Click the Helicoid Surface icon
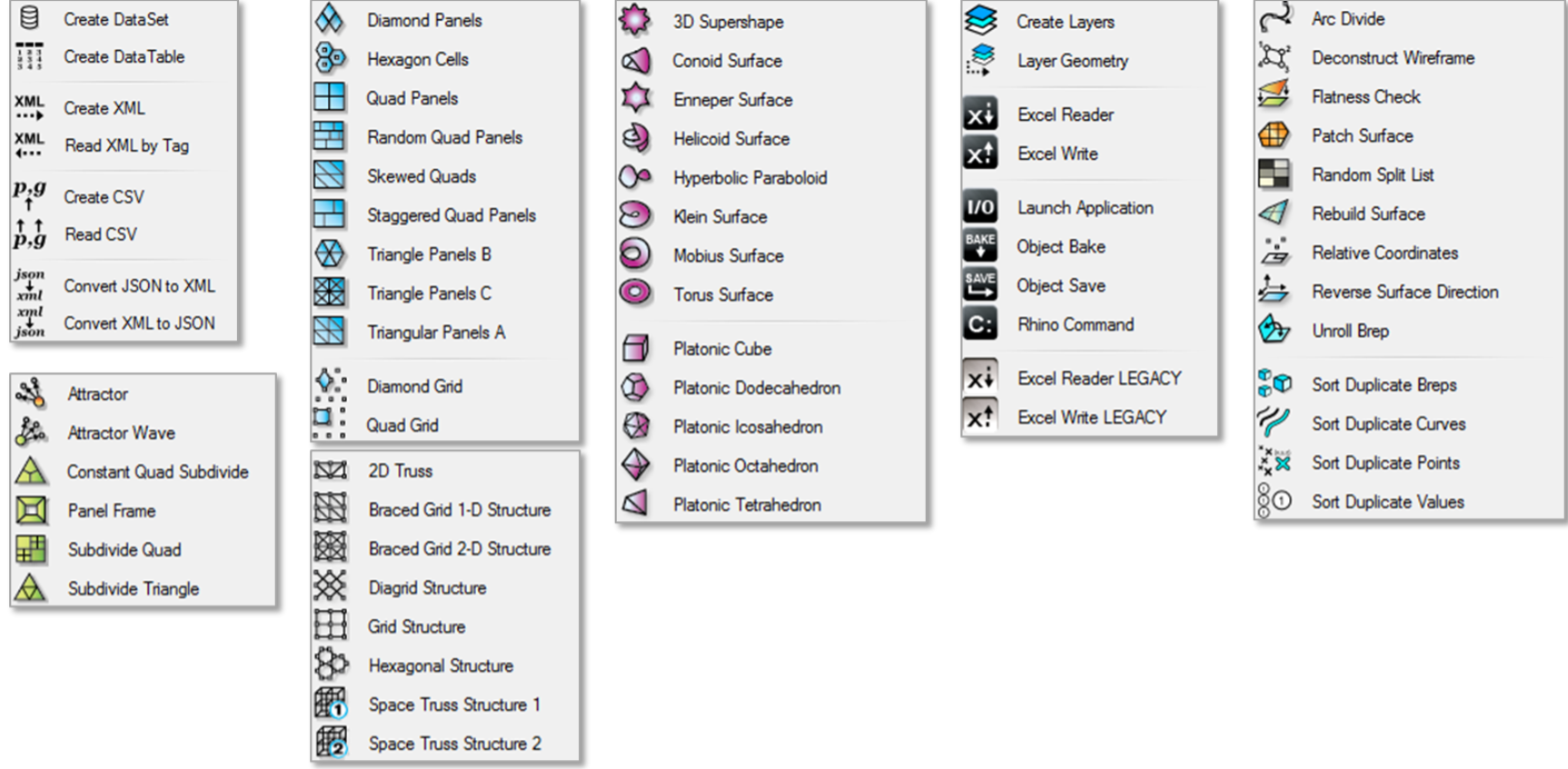 [635, 138]
